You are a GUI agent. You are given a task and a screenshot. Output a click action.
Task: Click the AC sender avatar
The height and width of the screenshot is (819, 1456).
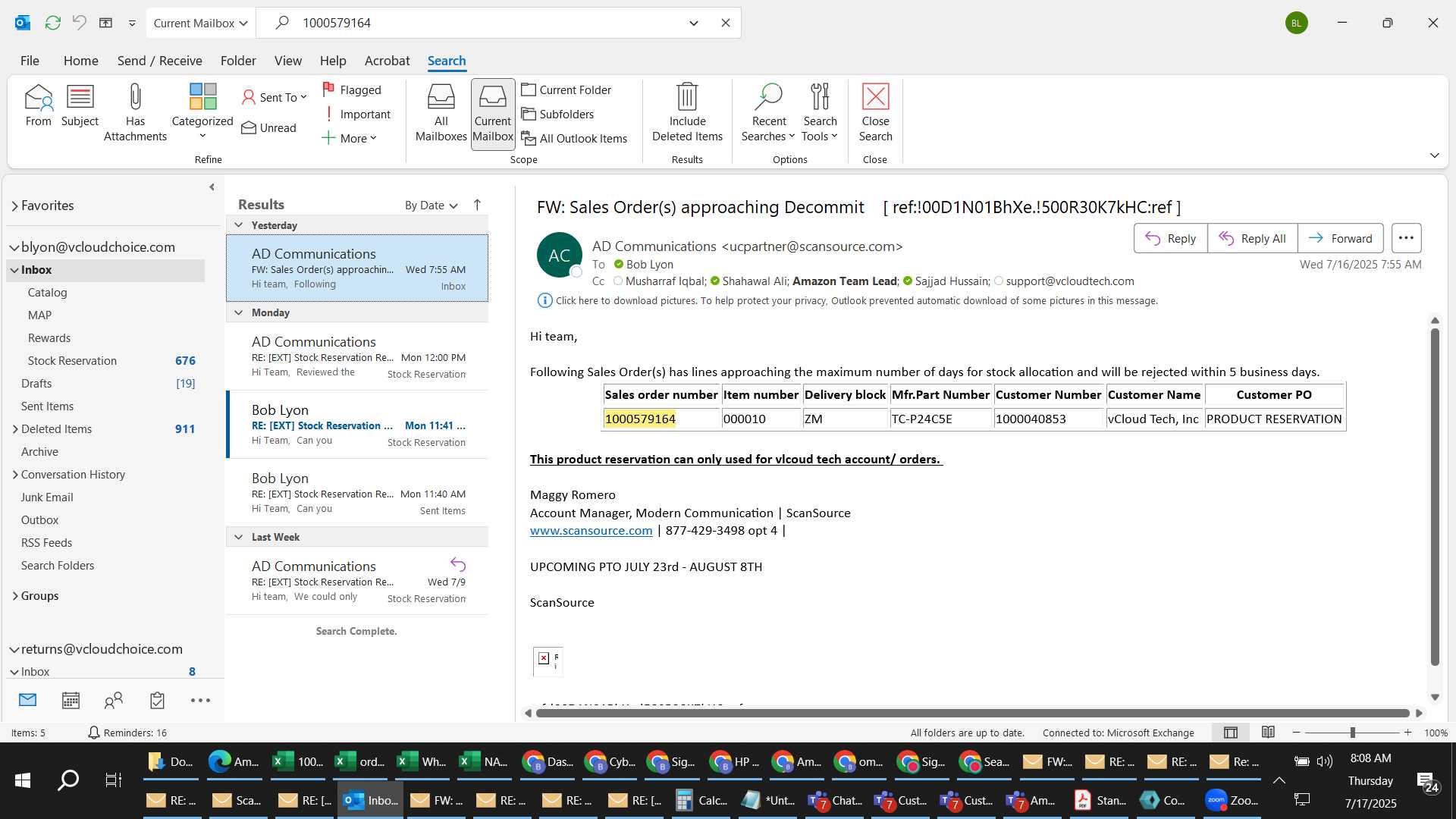(x=559, y=255)
